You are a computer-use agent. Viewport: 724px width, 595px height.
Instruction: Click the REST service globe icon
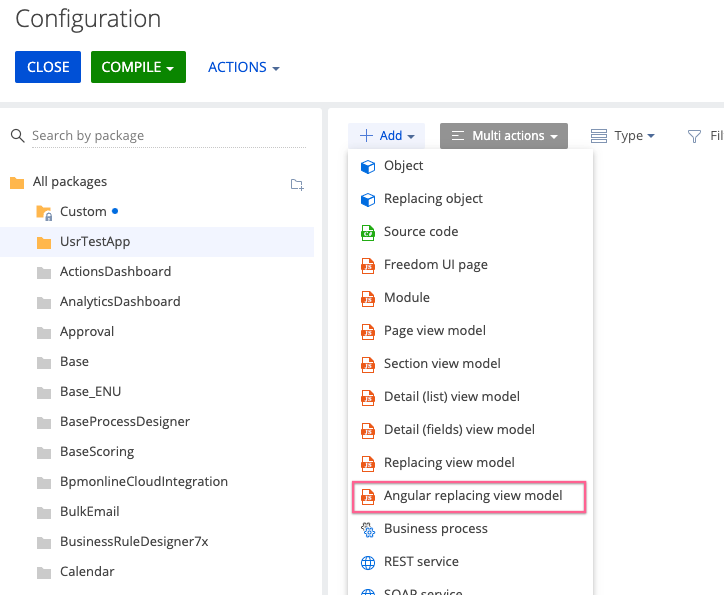368,563
